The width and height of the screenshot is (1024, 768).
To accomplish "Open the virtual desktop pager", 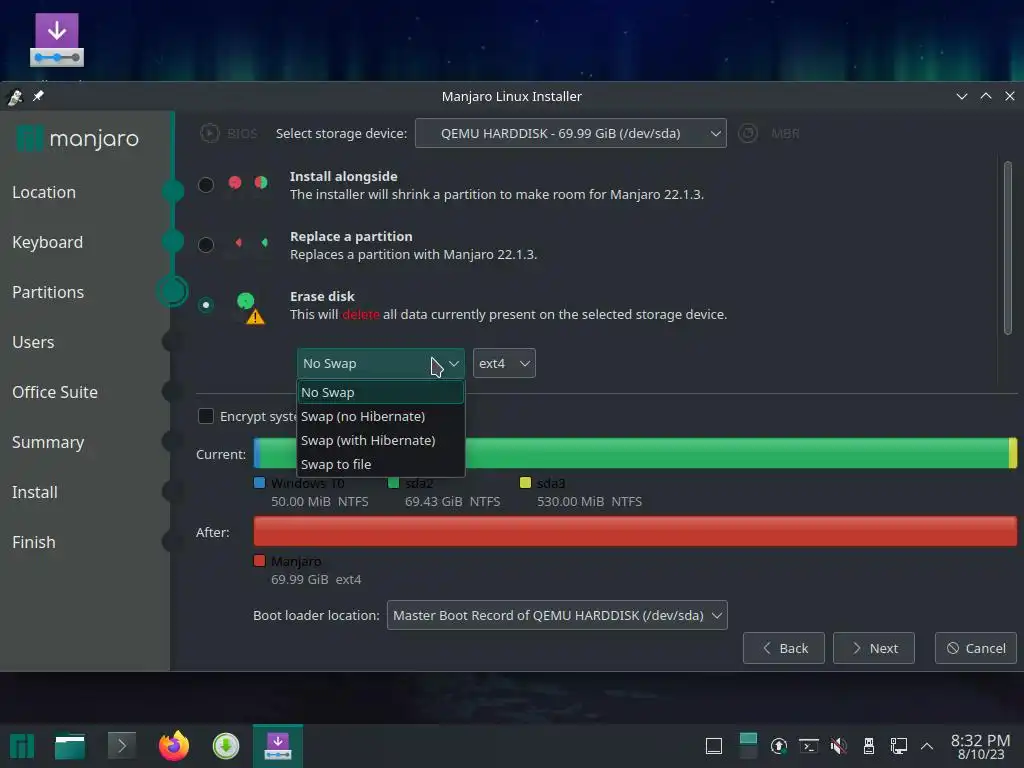I will pyautogui.click(x=748, y=745).
